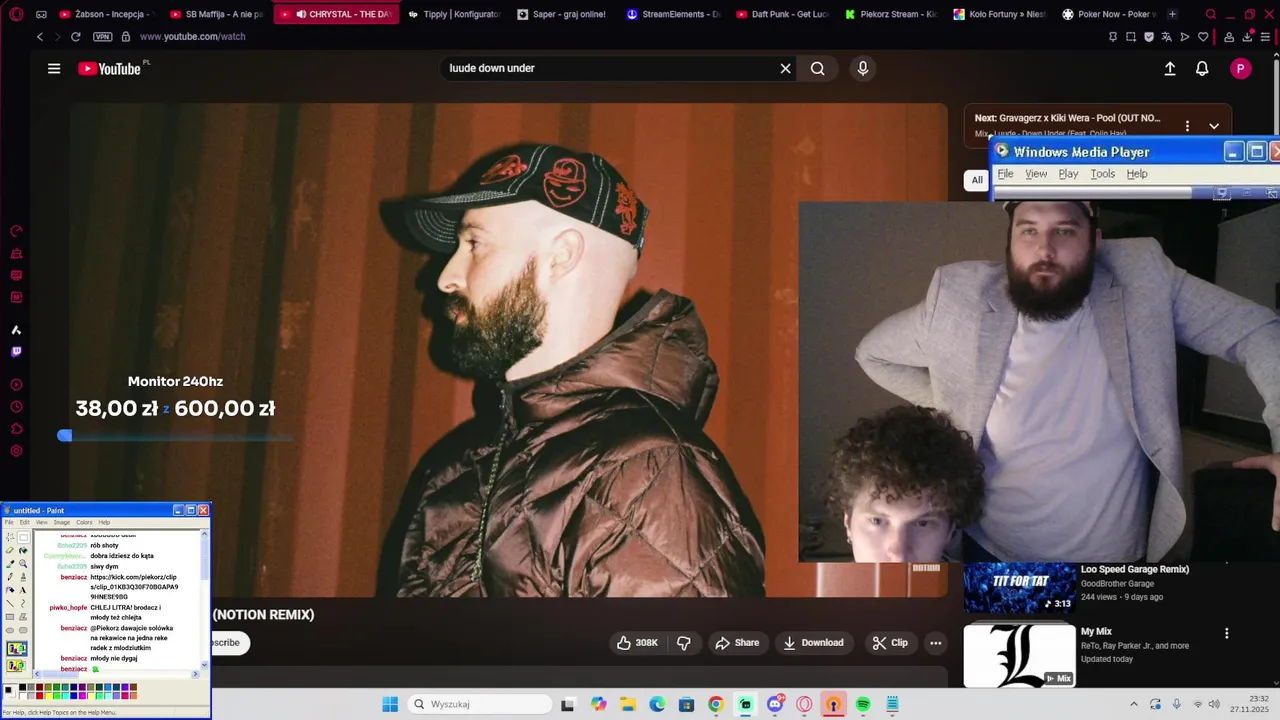This screenshot has width=1280, height=720.
Task: Select the Text tool in Paint
Action: [x=23, y=590]
